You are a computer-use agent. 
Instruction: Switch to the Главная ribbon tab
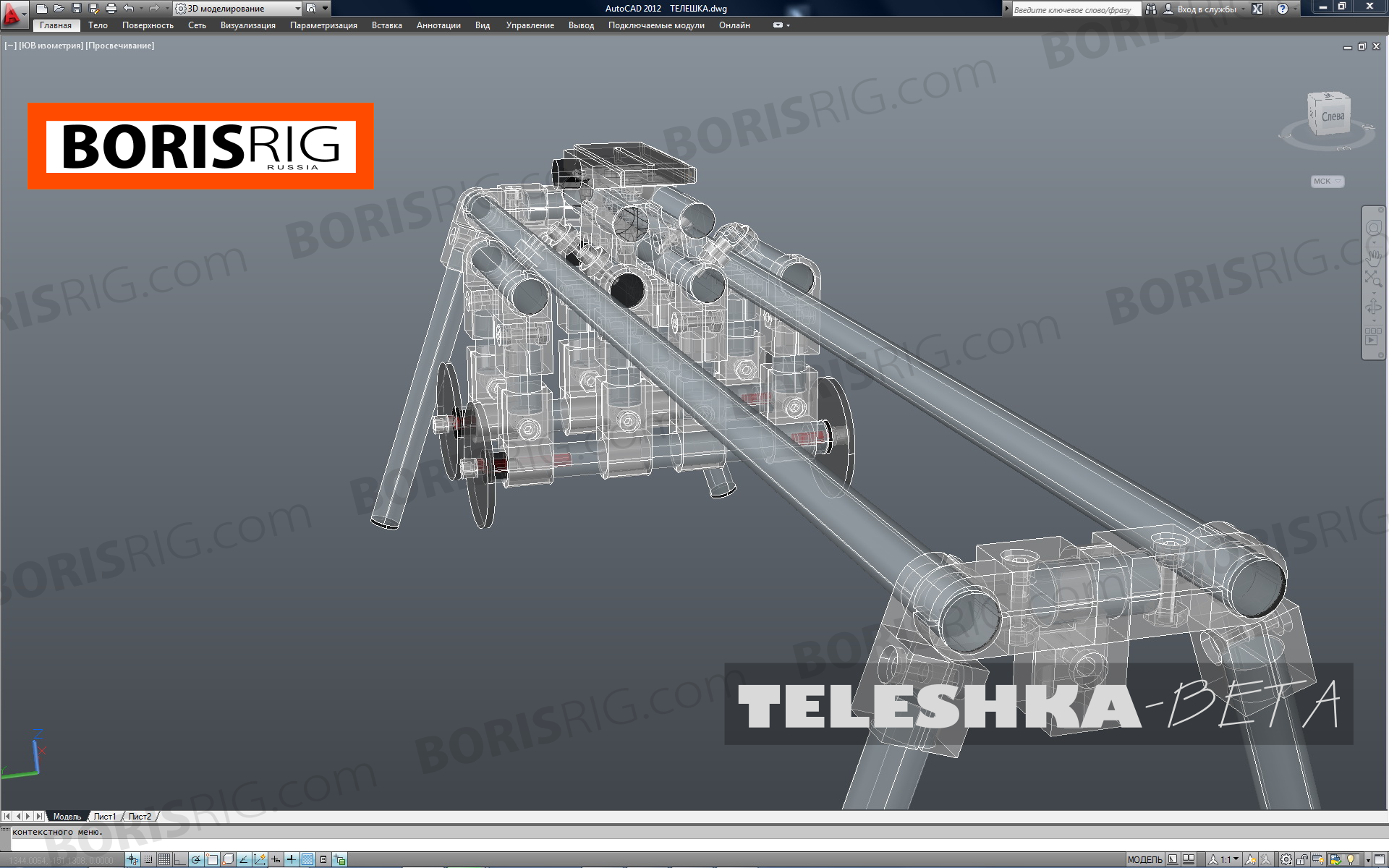[x=56, y=25]
